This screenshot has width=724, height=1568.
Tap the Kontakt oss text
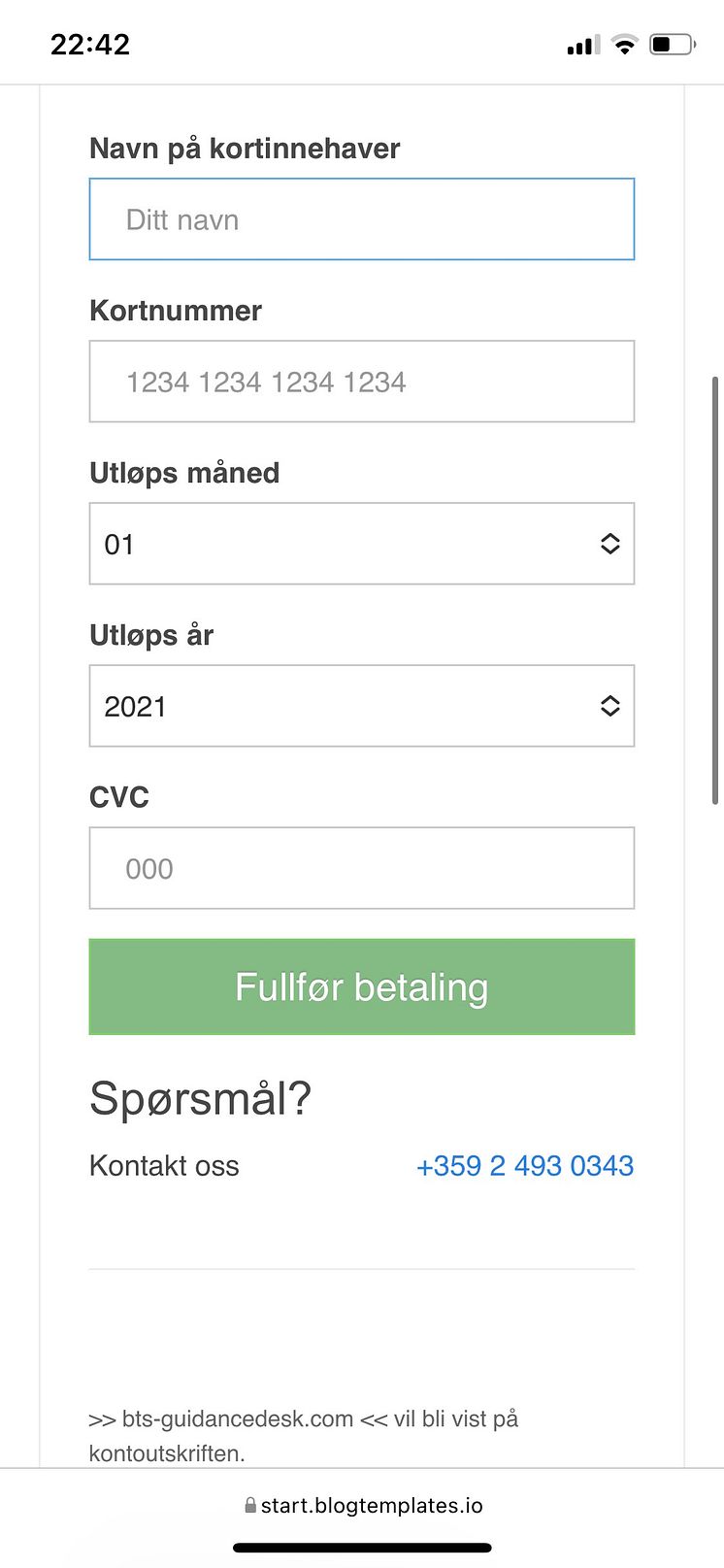pos(164,1165)
